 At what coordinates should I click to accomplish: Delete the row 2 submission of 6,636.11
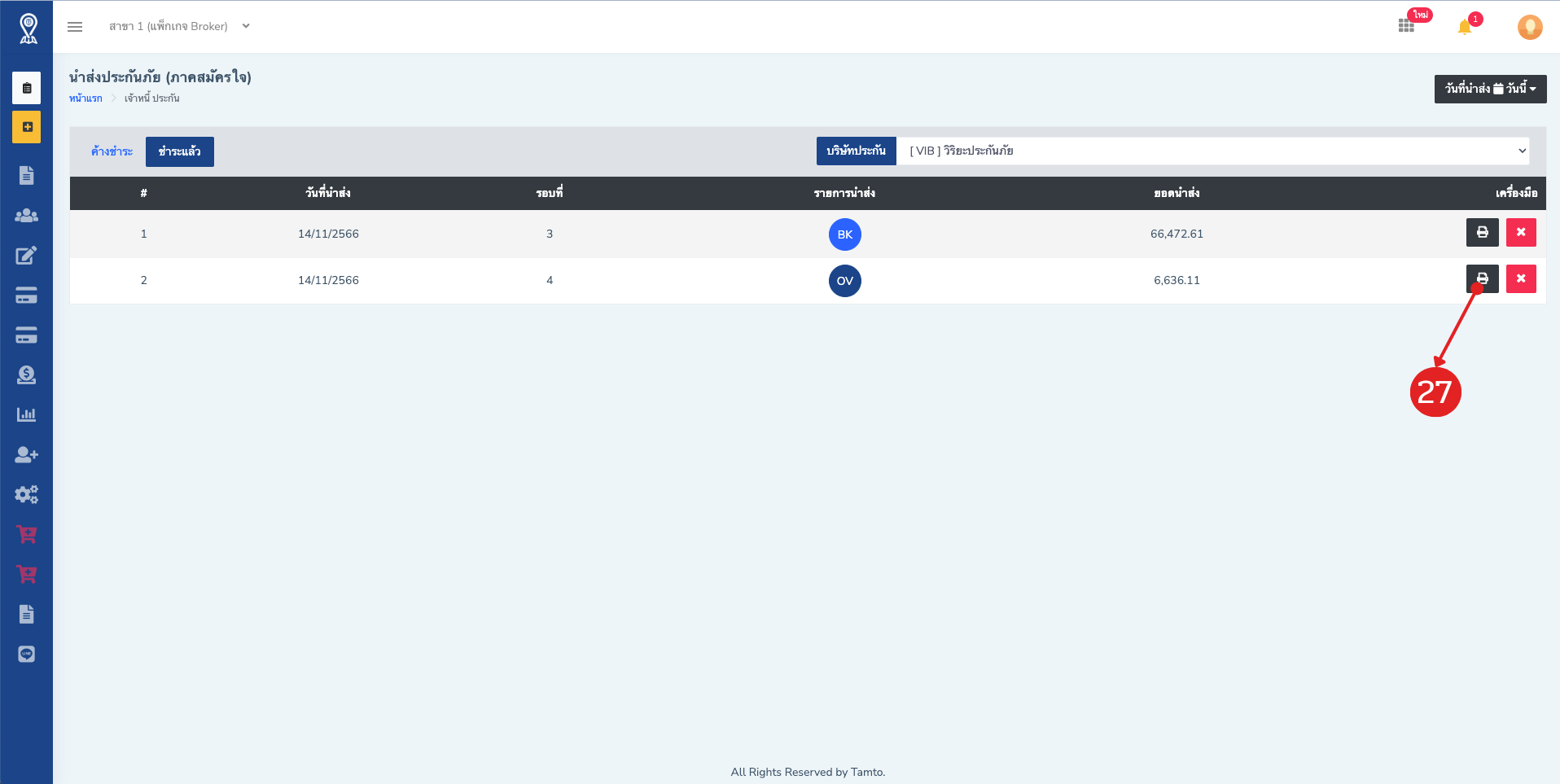click(x=1521, y=279)
